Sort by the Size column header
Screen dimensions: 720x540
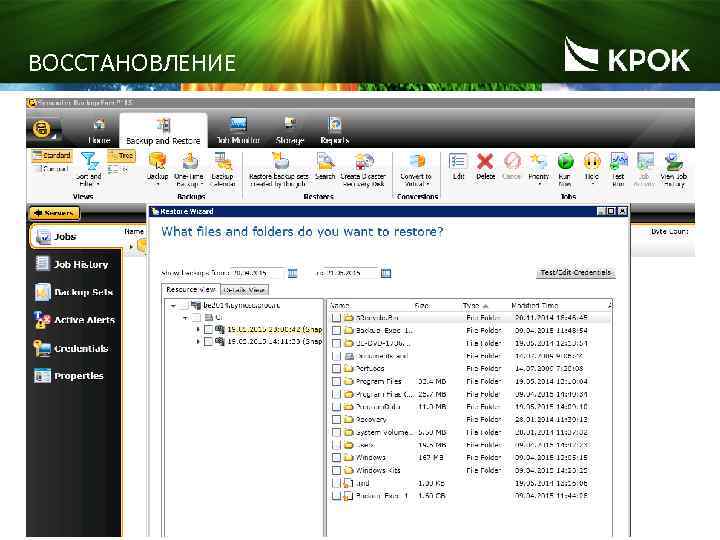pos(422,305)
